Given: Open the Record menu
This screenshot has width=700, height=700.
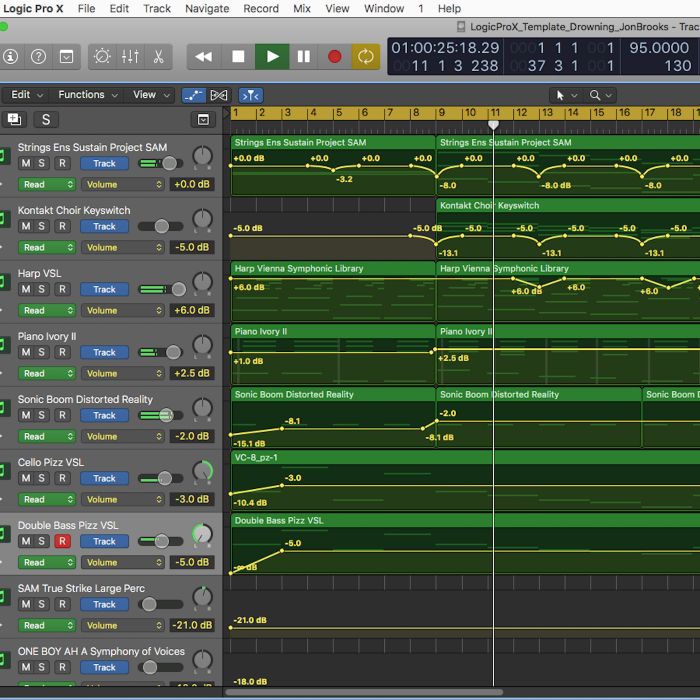Looking at the screenshot, I should [x=261, y=8].
